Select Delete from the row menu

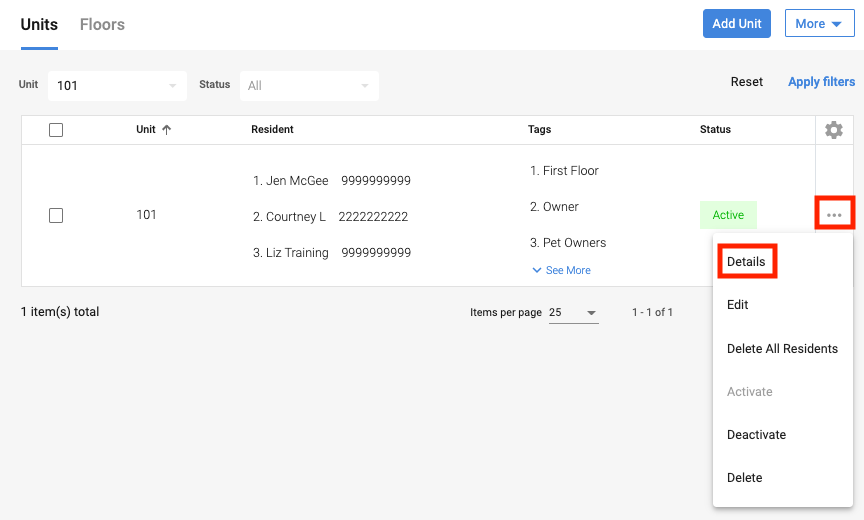point(745,478)
